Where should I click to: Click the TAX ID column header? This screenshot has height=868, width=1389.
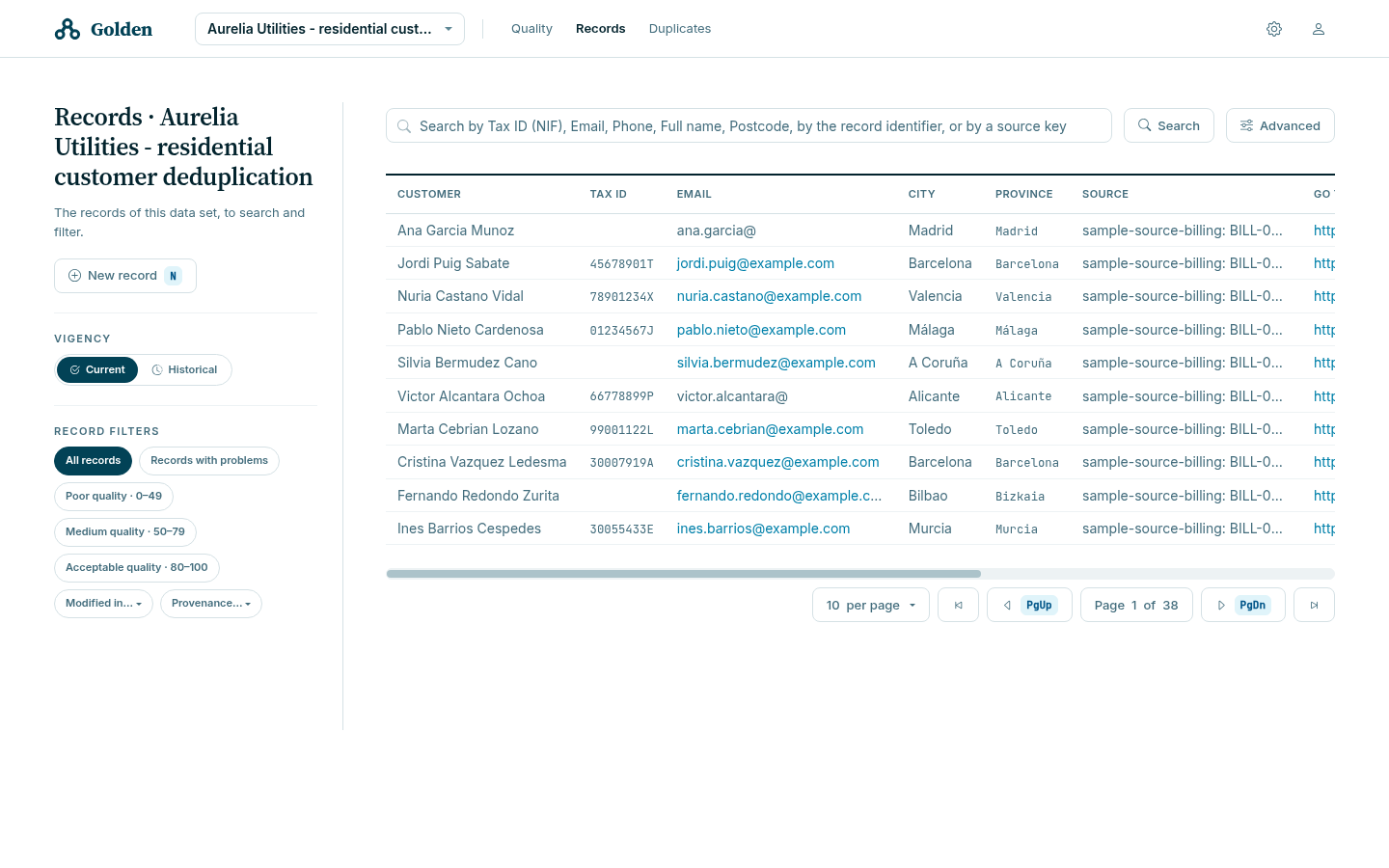609,194
